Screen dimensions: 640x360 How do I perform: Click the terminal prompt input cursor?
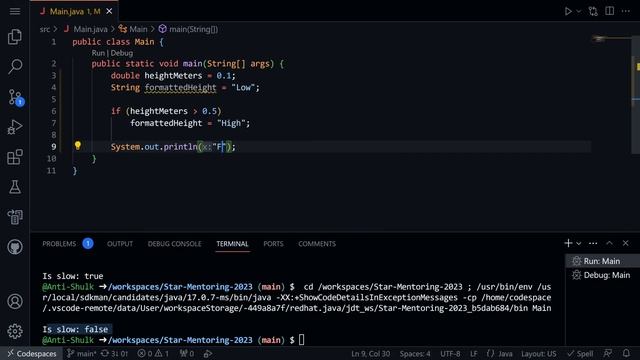(301, 340)
